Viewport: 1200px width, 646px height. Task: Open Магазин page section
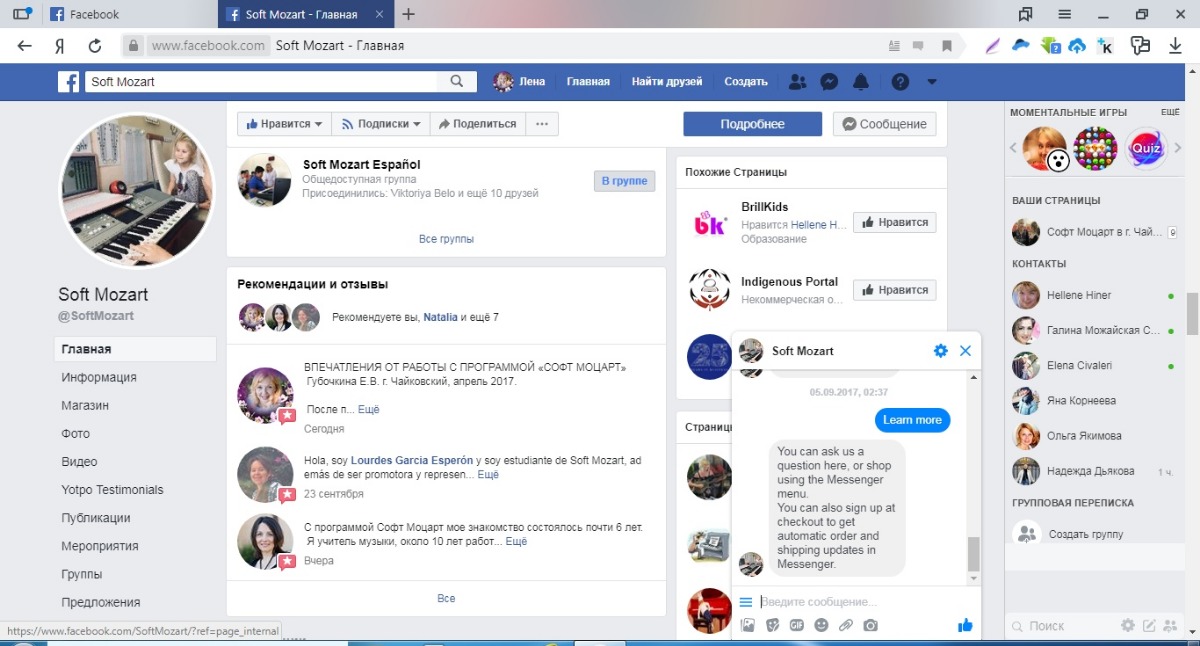85,406
